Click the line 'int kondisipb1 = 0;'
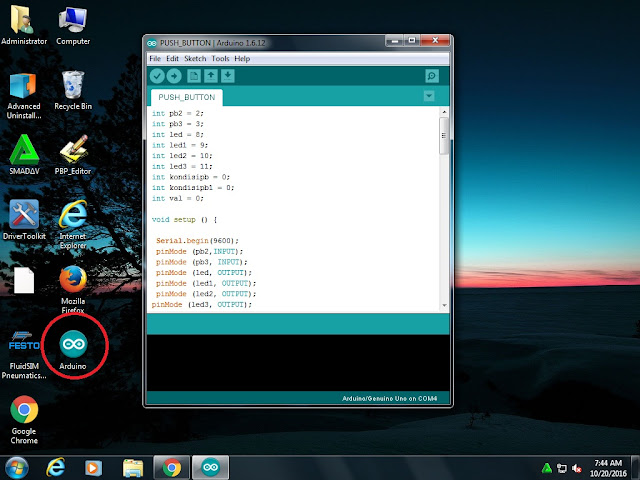The image size is (640, 480). (x=193, y=188)
